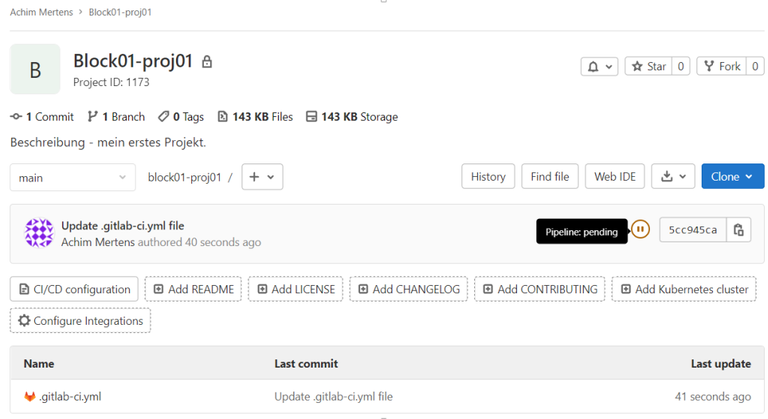Viewport: 768px width, 419px height.
Task: Click commit hash 5cc945ca
Action: point(693,230)
